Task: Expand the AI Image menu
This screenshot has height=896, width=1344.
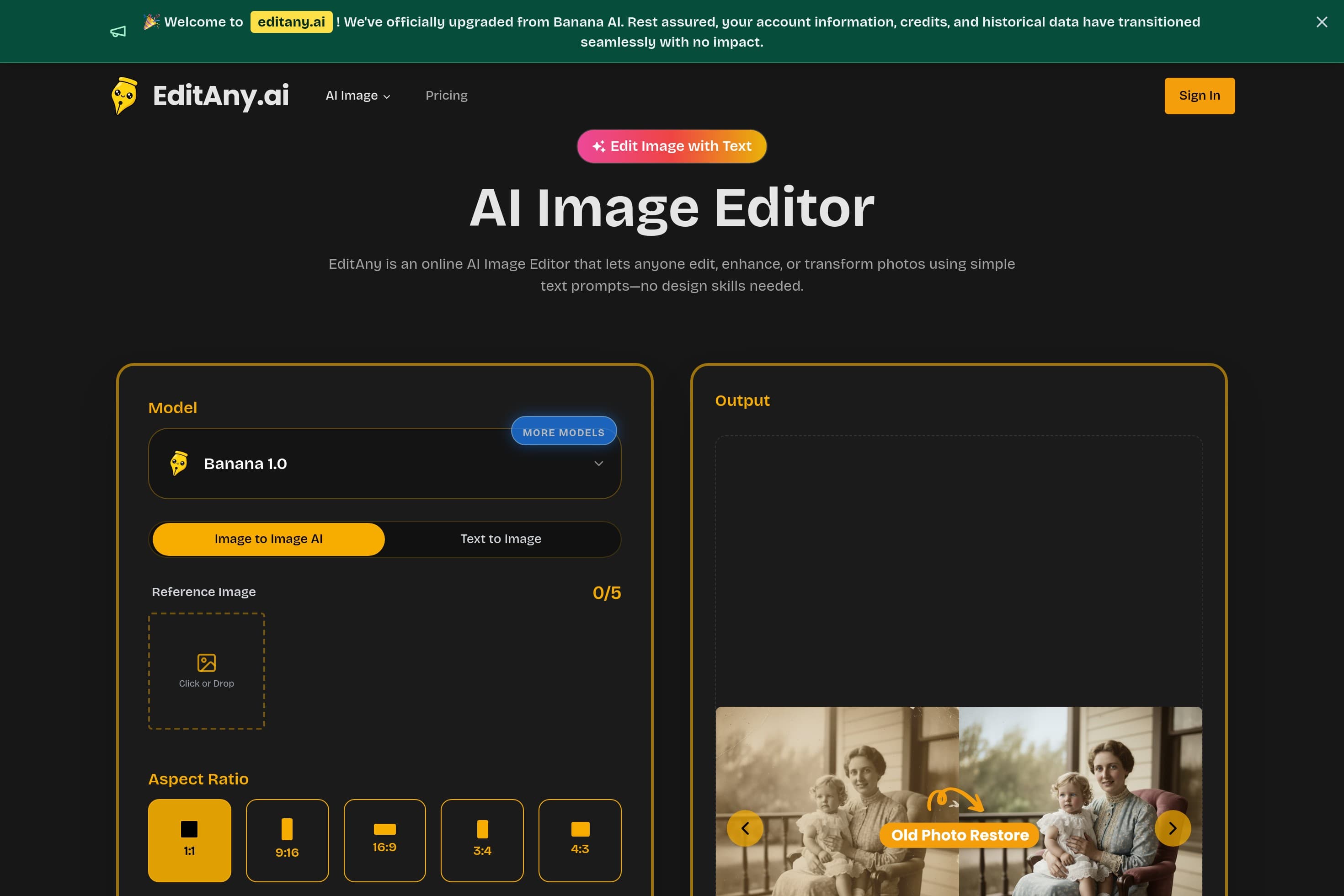Action: point(357,96)
